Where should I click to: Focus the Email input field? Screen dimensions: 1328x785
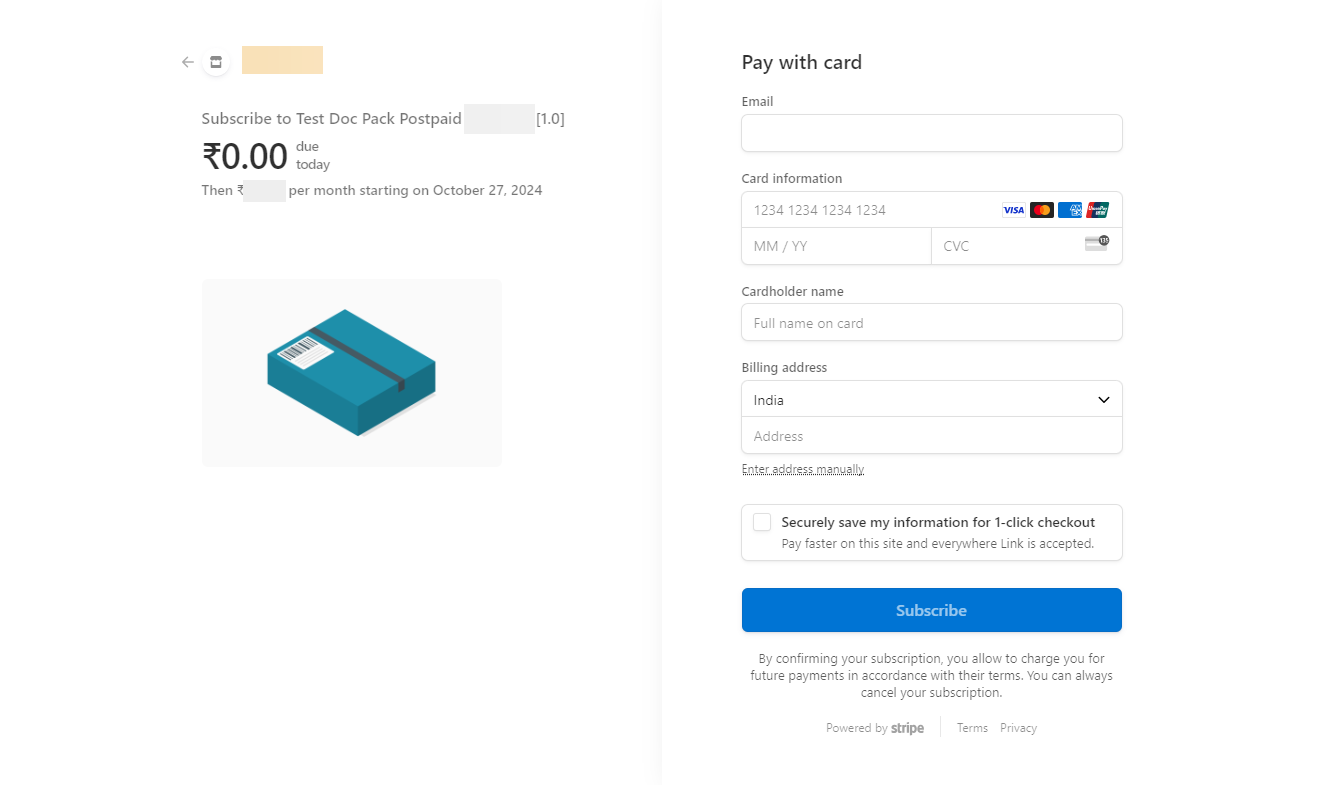(931, 133)
